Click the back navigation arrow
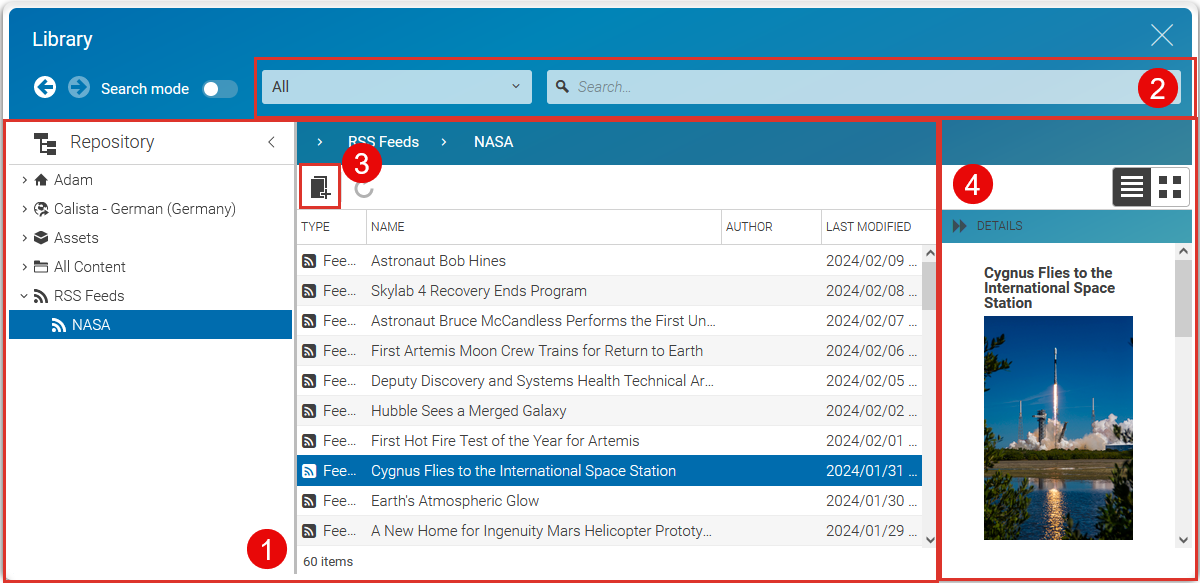 [x=44, y=87]
